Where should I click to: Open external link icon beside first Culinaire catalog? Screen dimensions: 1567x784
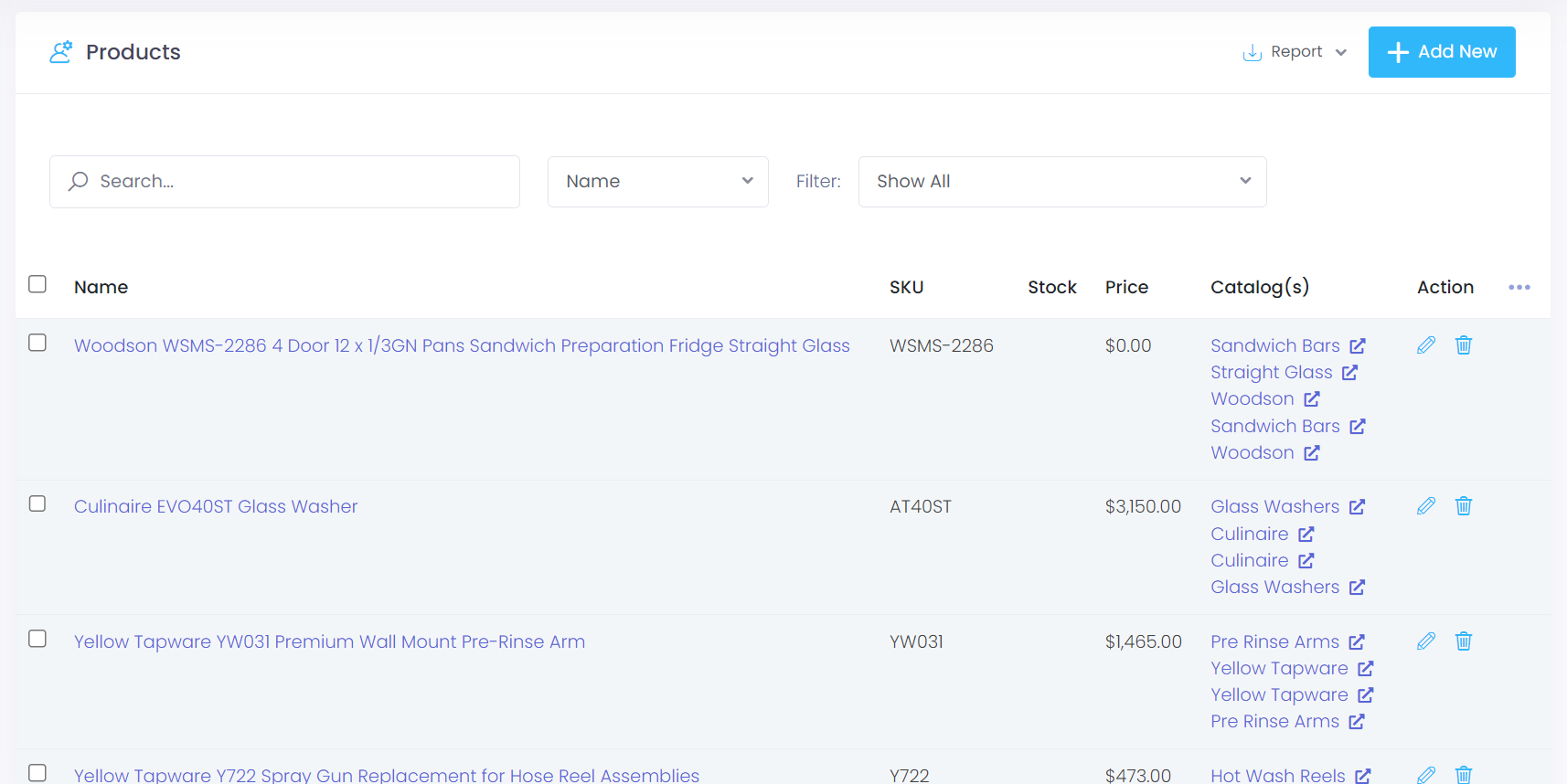click(x=1306, y=534)
